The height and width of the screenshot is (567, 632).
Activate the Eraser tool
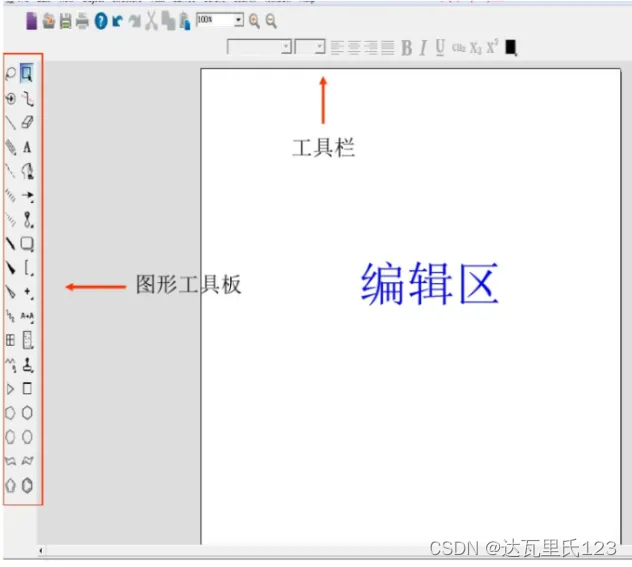[27, 122]
